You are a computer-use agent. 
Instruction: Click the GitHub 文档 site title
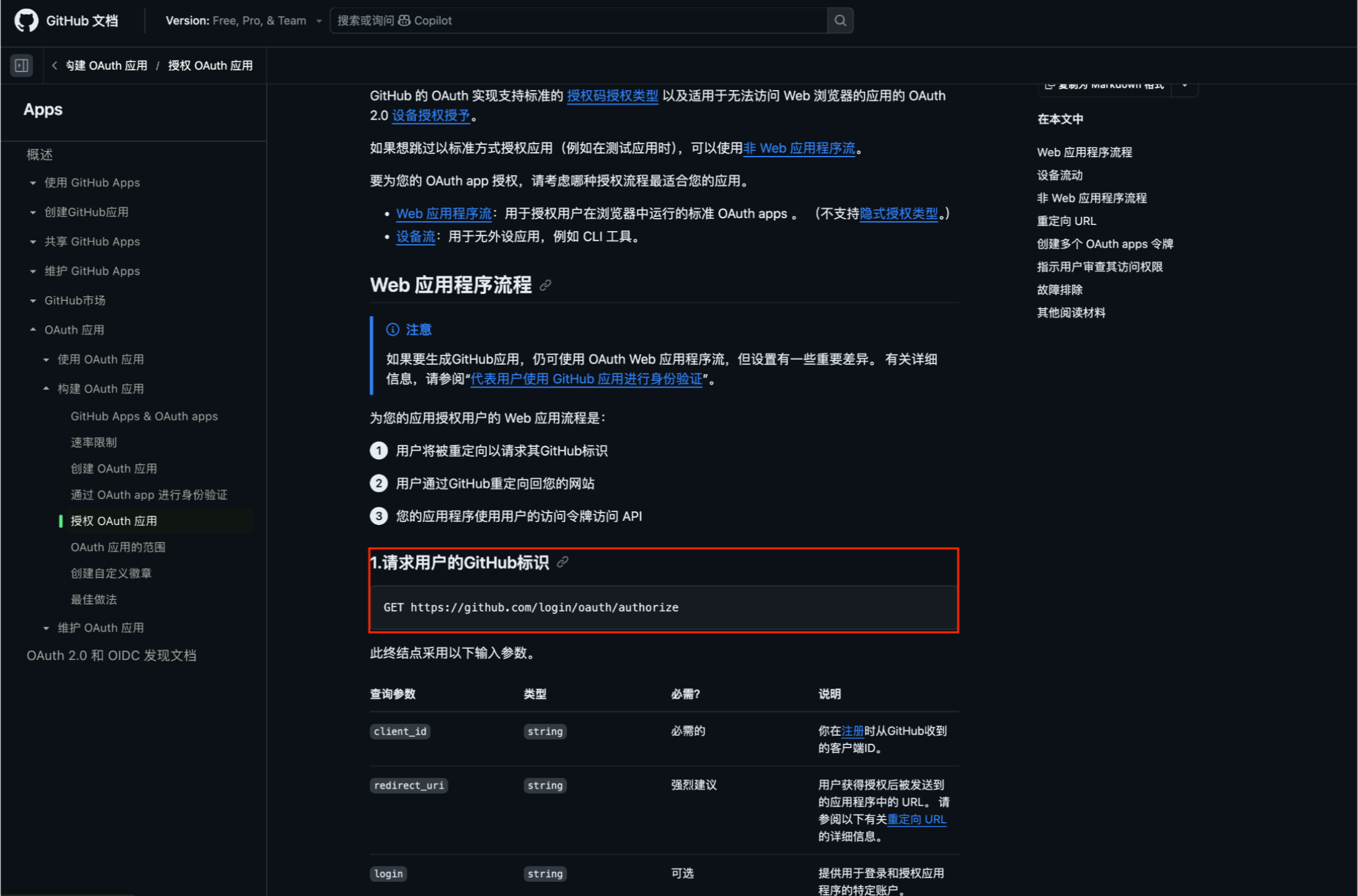[x=82, y=20]
